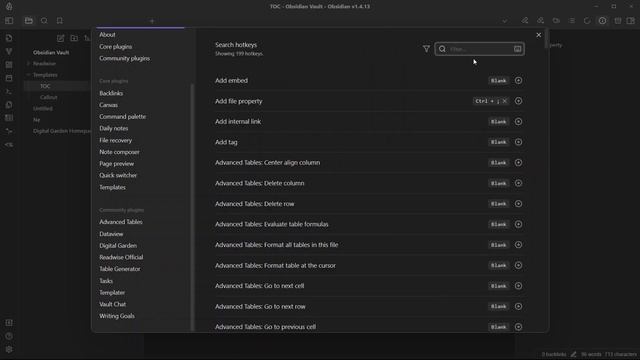Screen dimensions: 640x360
Task: Add hotkey for Advanced Tables: Delete column
Action: pyautogui.click(x=518, y=183)
